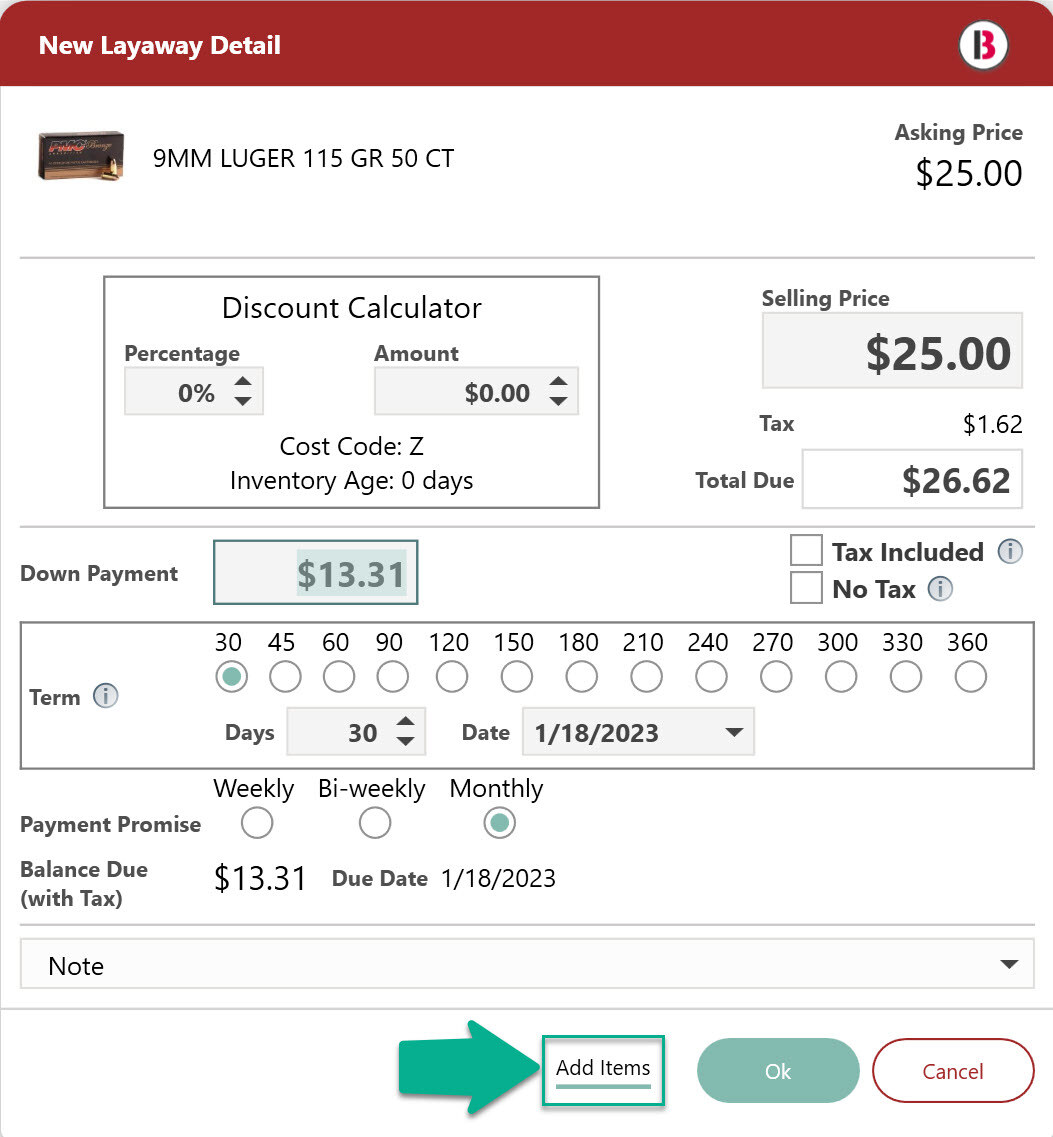Click the Bravo logo icon in header
The width and height of the screenshot is (1053, 1137).
point(983,46)
